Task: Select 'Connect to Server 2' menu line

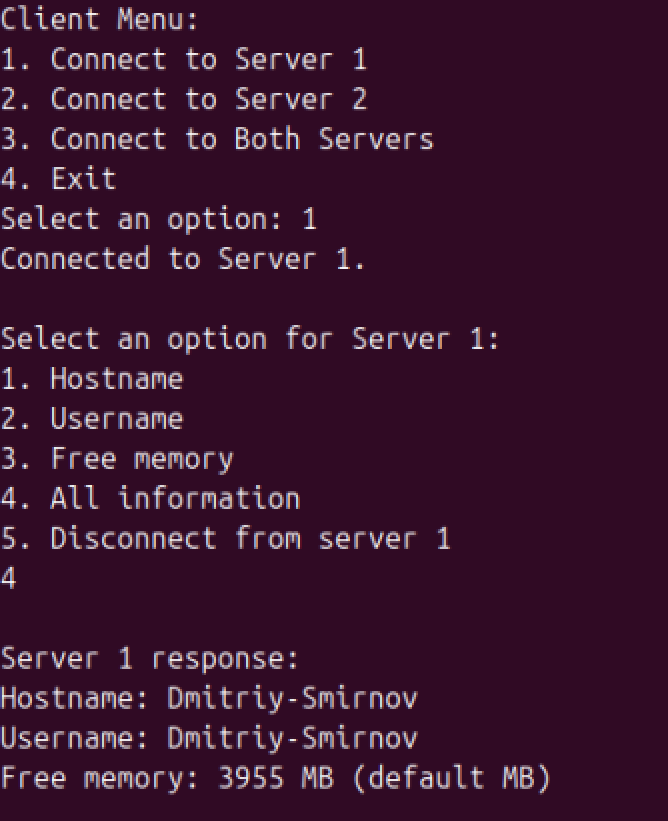Action: point(183,98)
